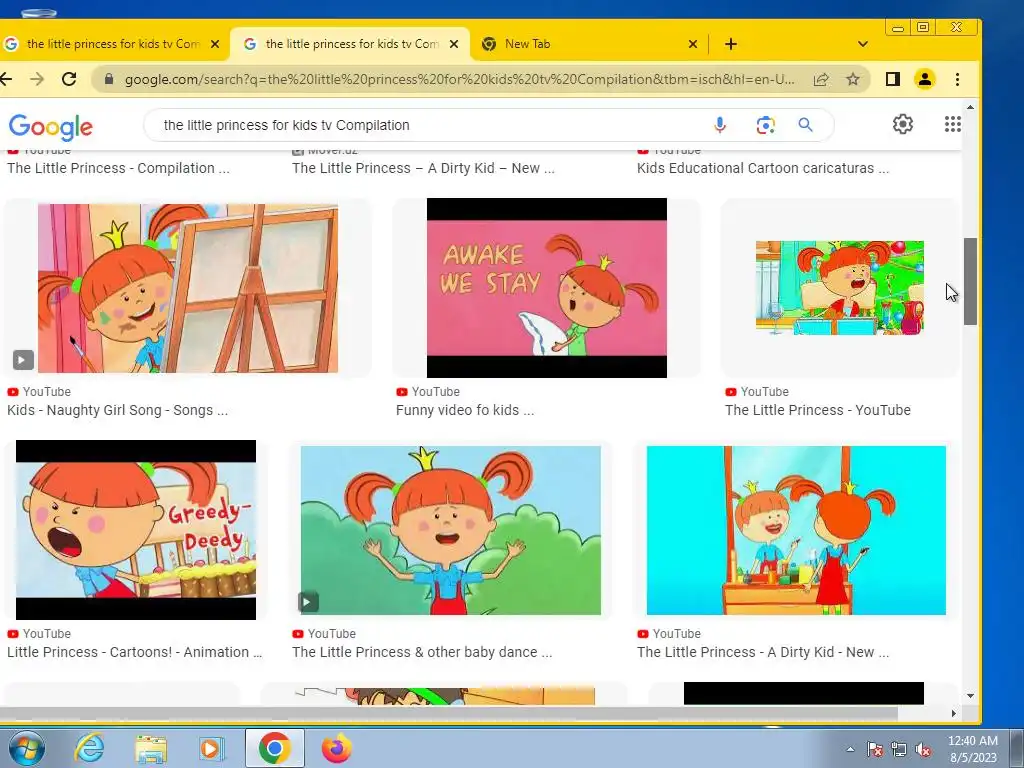View site information via the lock icon
This screenshot has width=1024, height=768.
click(x=109, y=79)
